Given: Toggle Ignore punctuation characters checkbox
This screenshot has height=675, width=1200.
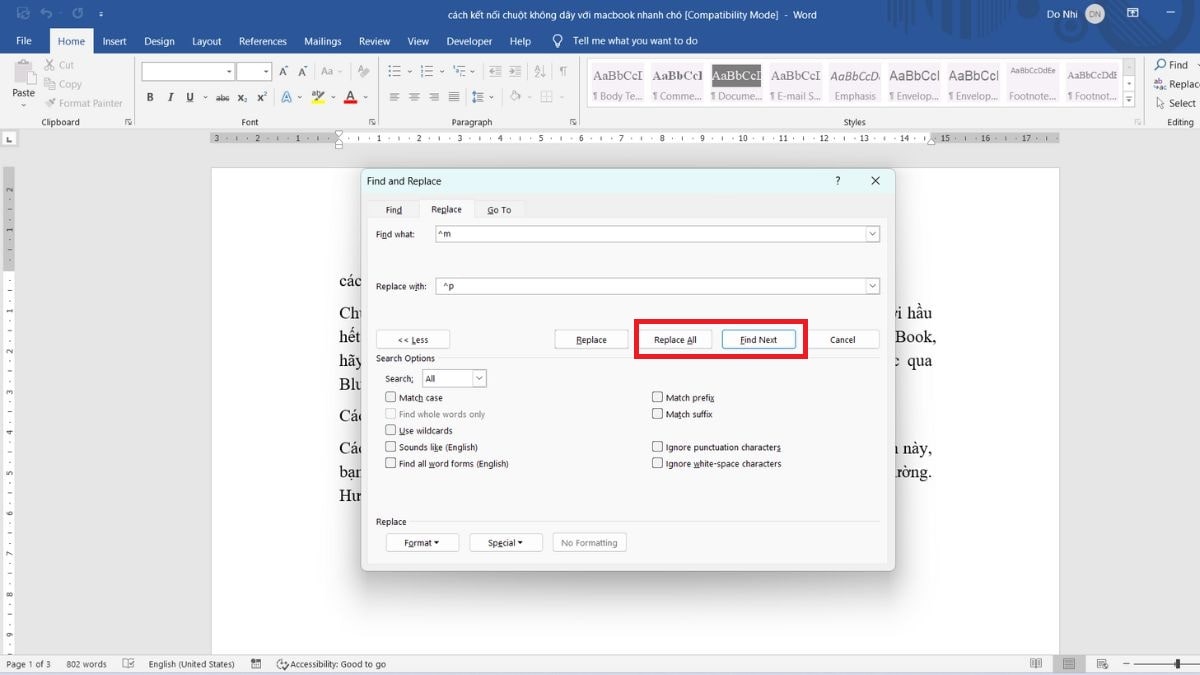Looking at the screenshot, I should 657,447.
